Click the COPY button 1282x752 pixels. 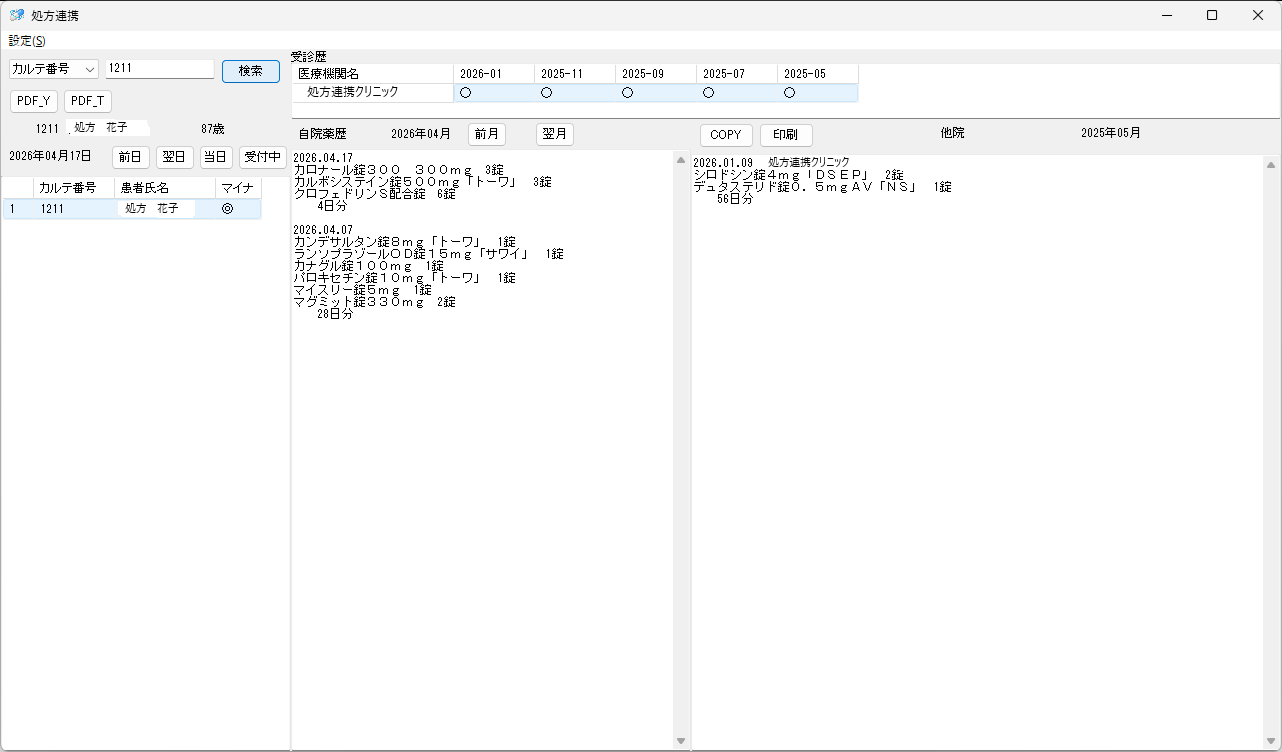pyautogui.click(x=726, y=135)
